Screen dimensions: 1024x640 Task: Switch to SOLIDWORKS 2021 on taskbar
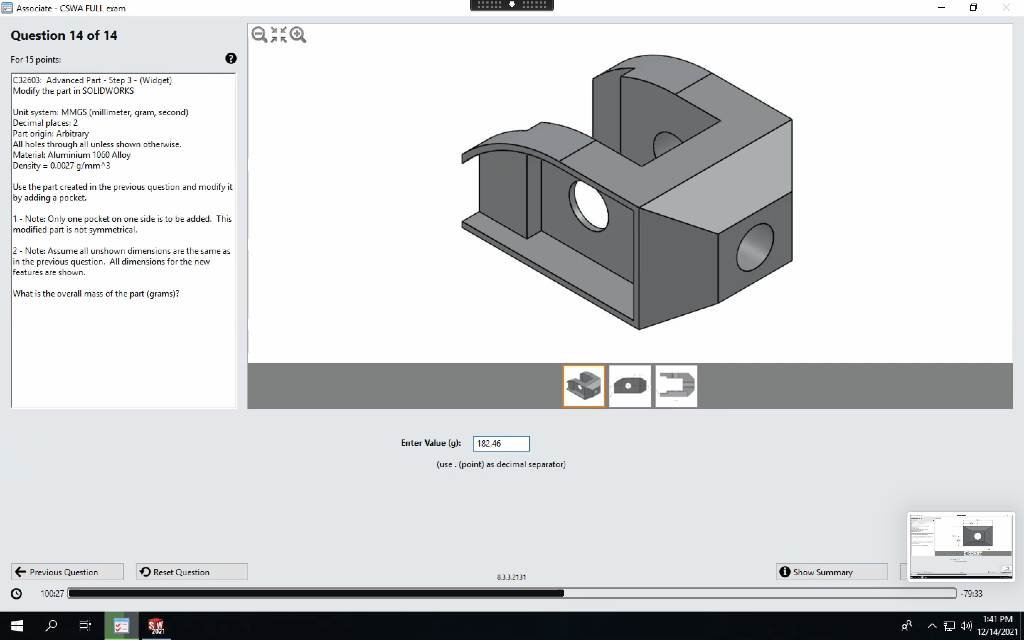click(x=155, y=626)
